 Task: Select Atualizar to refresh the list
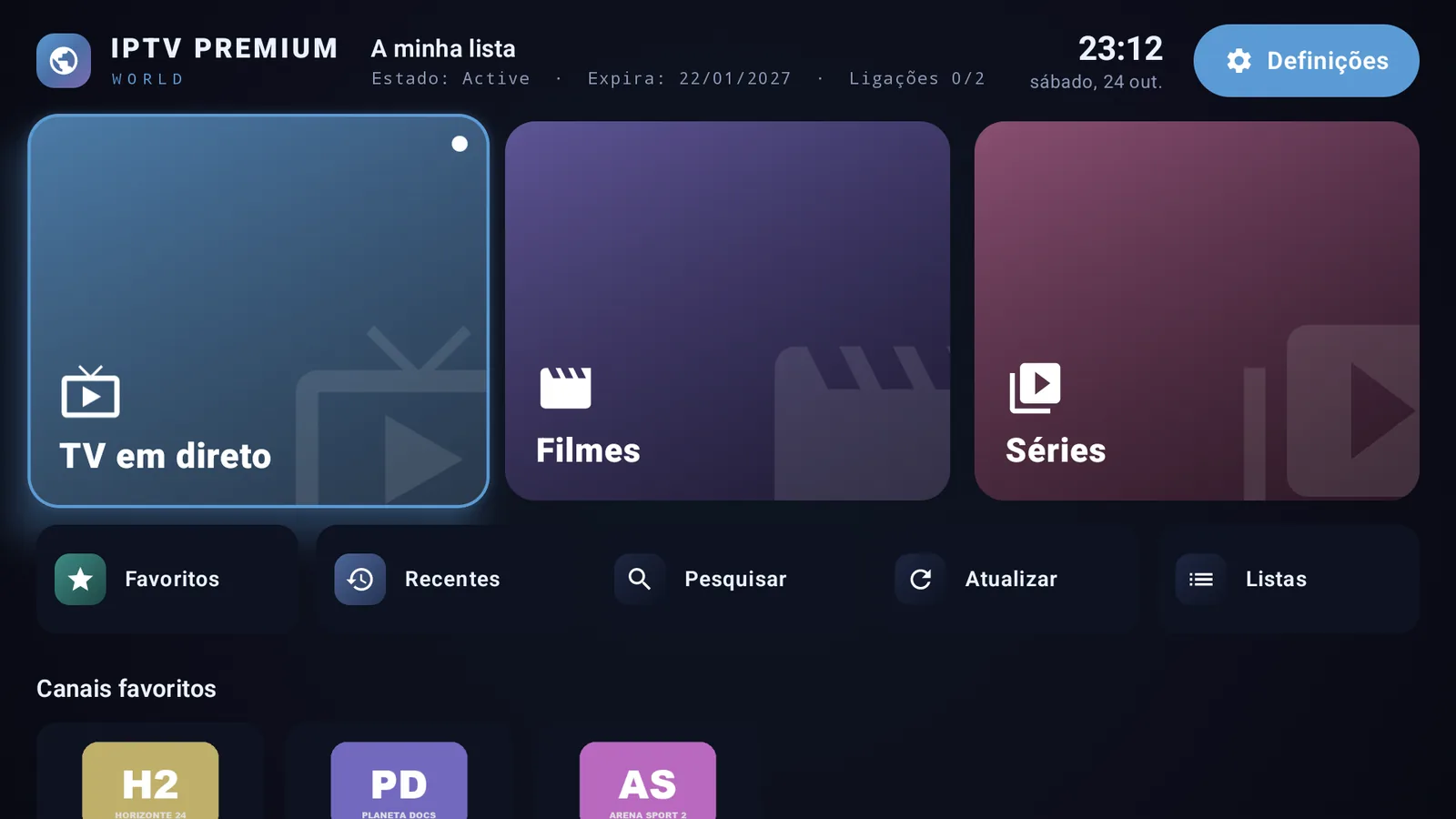(1008, 580)
